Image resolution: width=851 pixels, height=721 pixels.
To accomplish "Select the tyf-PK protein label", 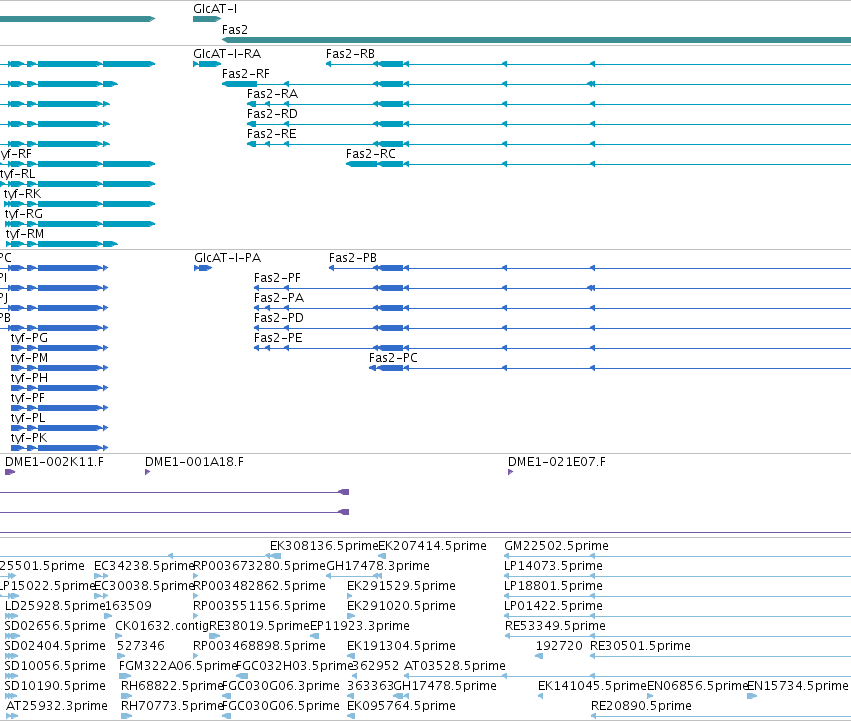I will tap(29, 438).
